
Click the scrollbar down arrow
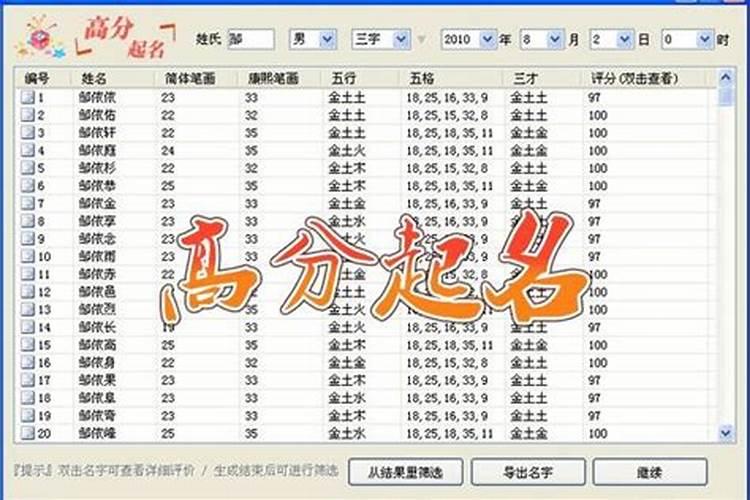click(x=726, y=433)
